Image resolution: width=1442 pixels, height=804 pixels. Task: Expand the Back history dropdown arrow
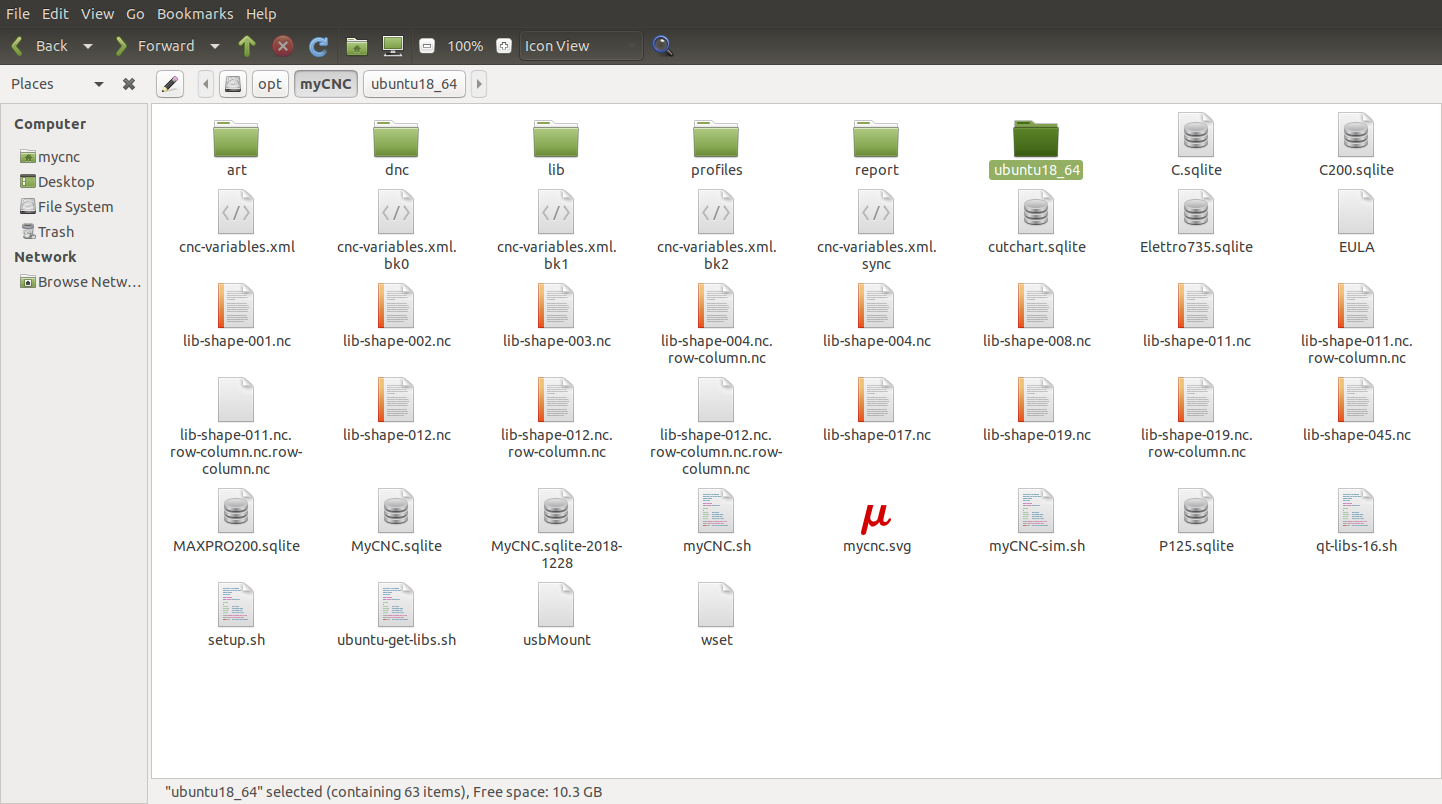click(x=88, y=46)
